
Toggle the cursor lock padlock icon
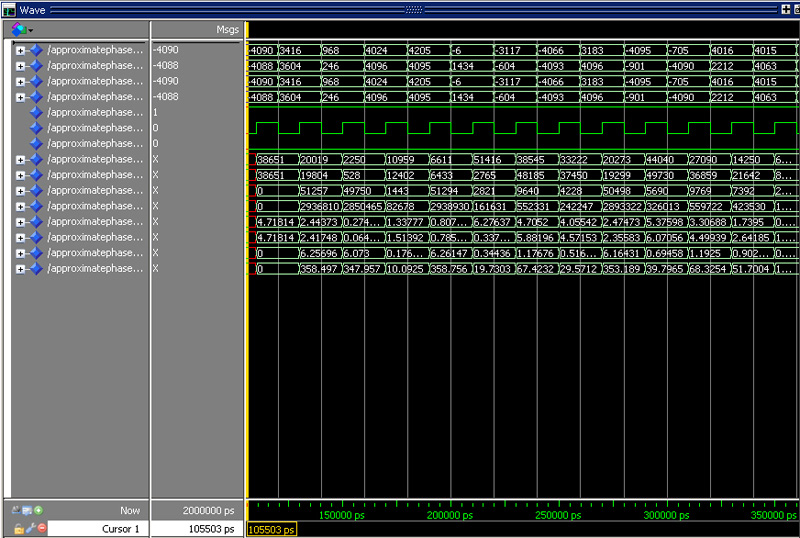(x=19, y=529)
